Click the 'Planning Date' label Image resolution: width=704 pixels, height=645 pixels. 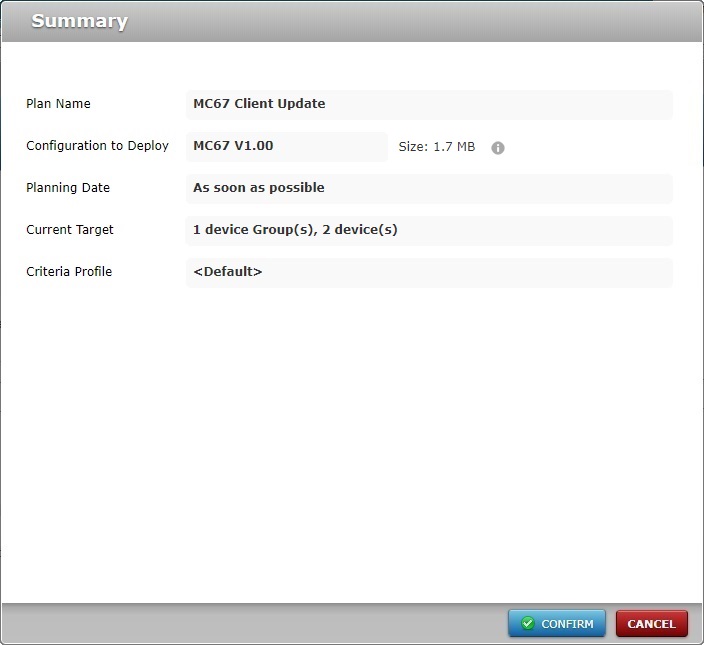coord(68,188)
